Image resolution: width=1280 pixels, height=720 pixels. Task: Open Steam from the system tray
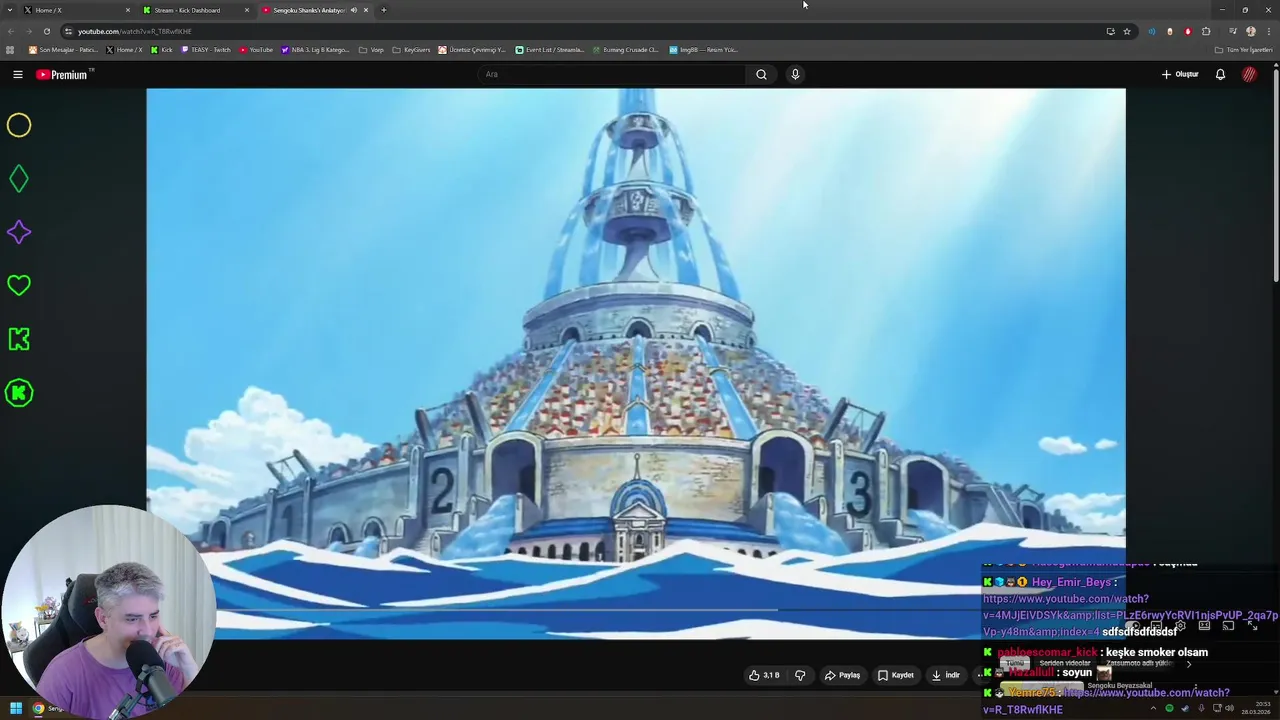[x=1185, y=708]
